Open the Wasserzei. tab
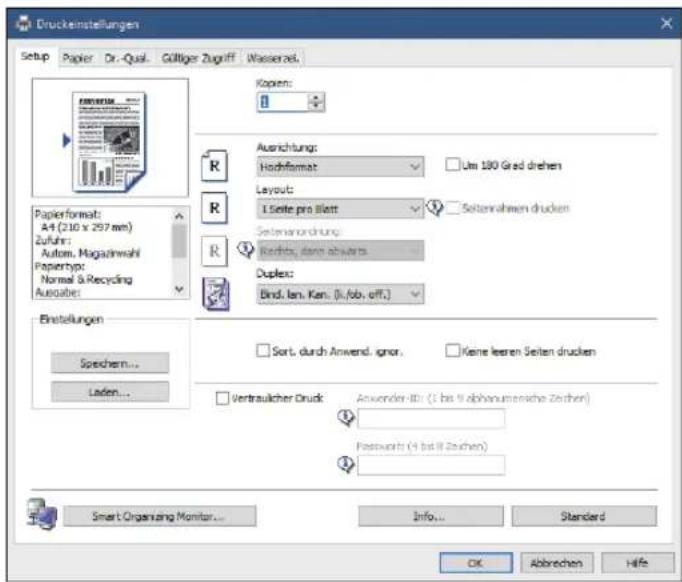 (x=273, y=58)
